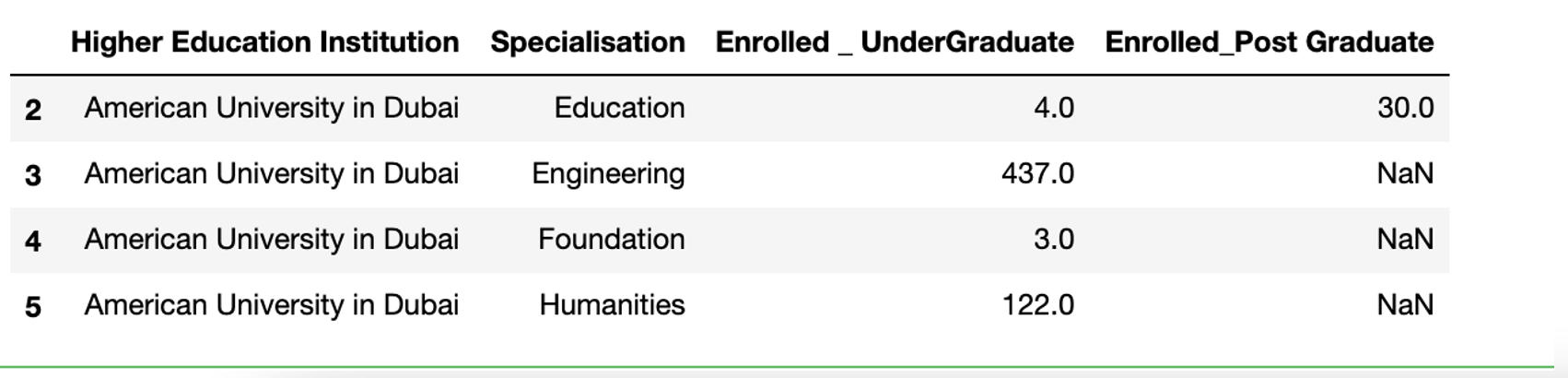The width and height of the screenshot is (1568, 378).
Task: Click the Education specialisation cell
Action: [619, 109]
